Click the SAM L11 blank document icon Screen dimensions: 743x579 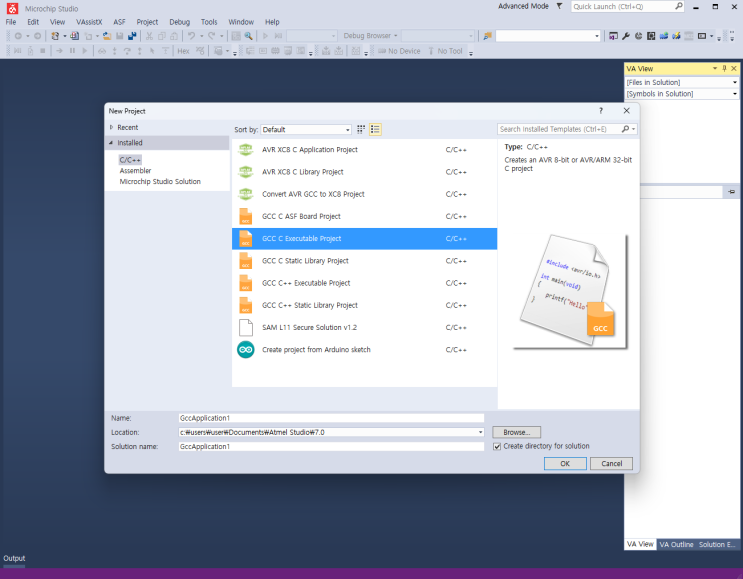245,327
